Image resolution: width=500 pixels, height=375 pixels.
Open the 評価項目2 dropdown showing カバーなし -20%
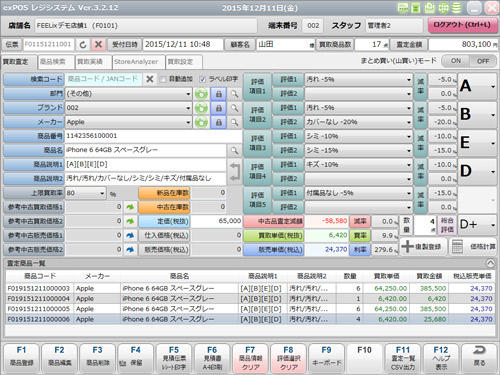tap(359, 122)
